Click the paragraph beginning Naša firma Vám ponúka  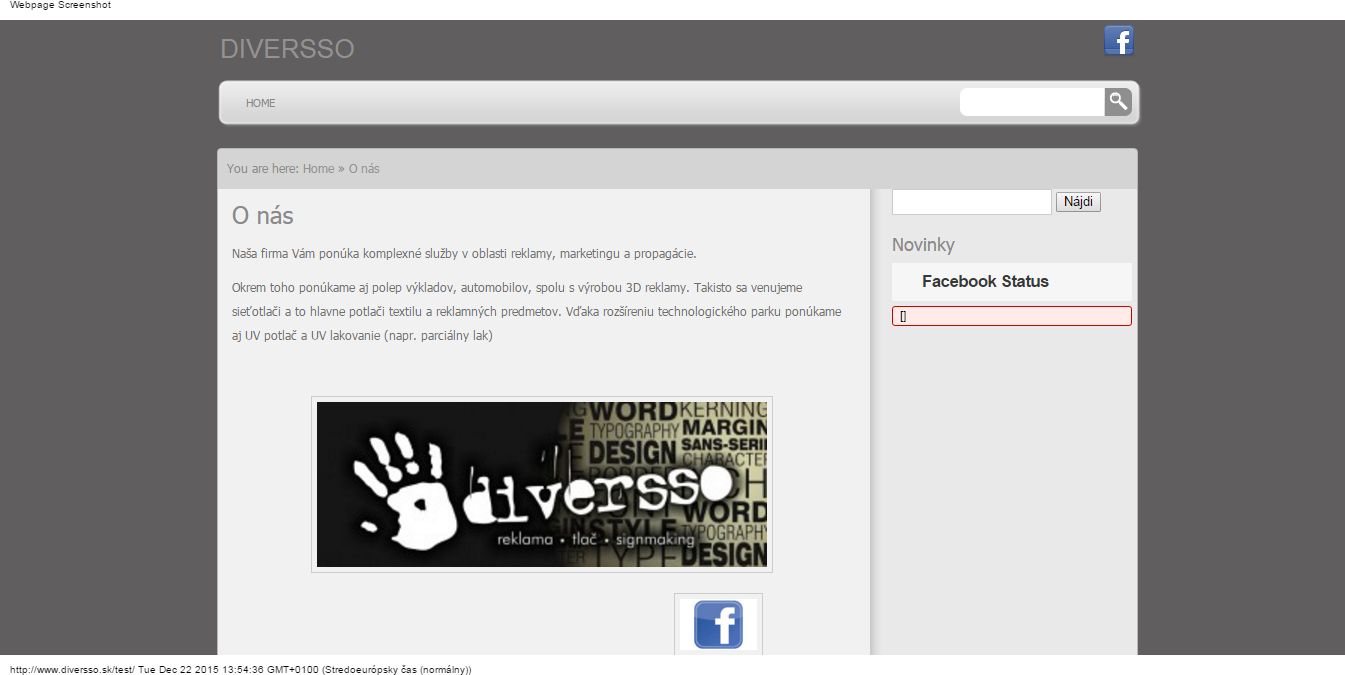pyautogui.click(x=464, y=254)
